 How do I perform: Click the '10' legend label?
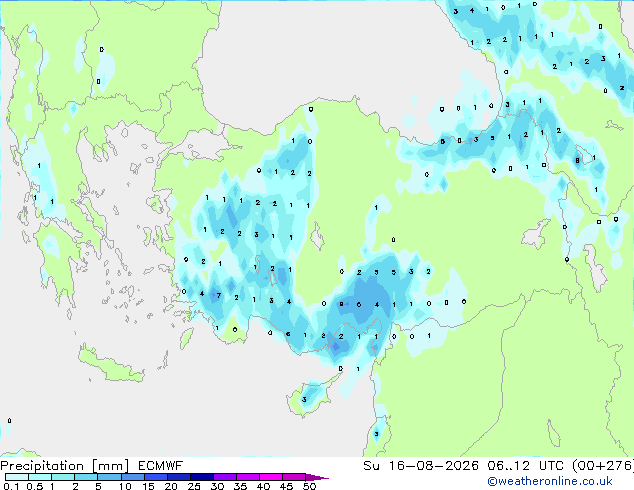[125, 486]
